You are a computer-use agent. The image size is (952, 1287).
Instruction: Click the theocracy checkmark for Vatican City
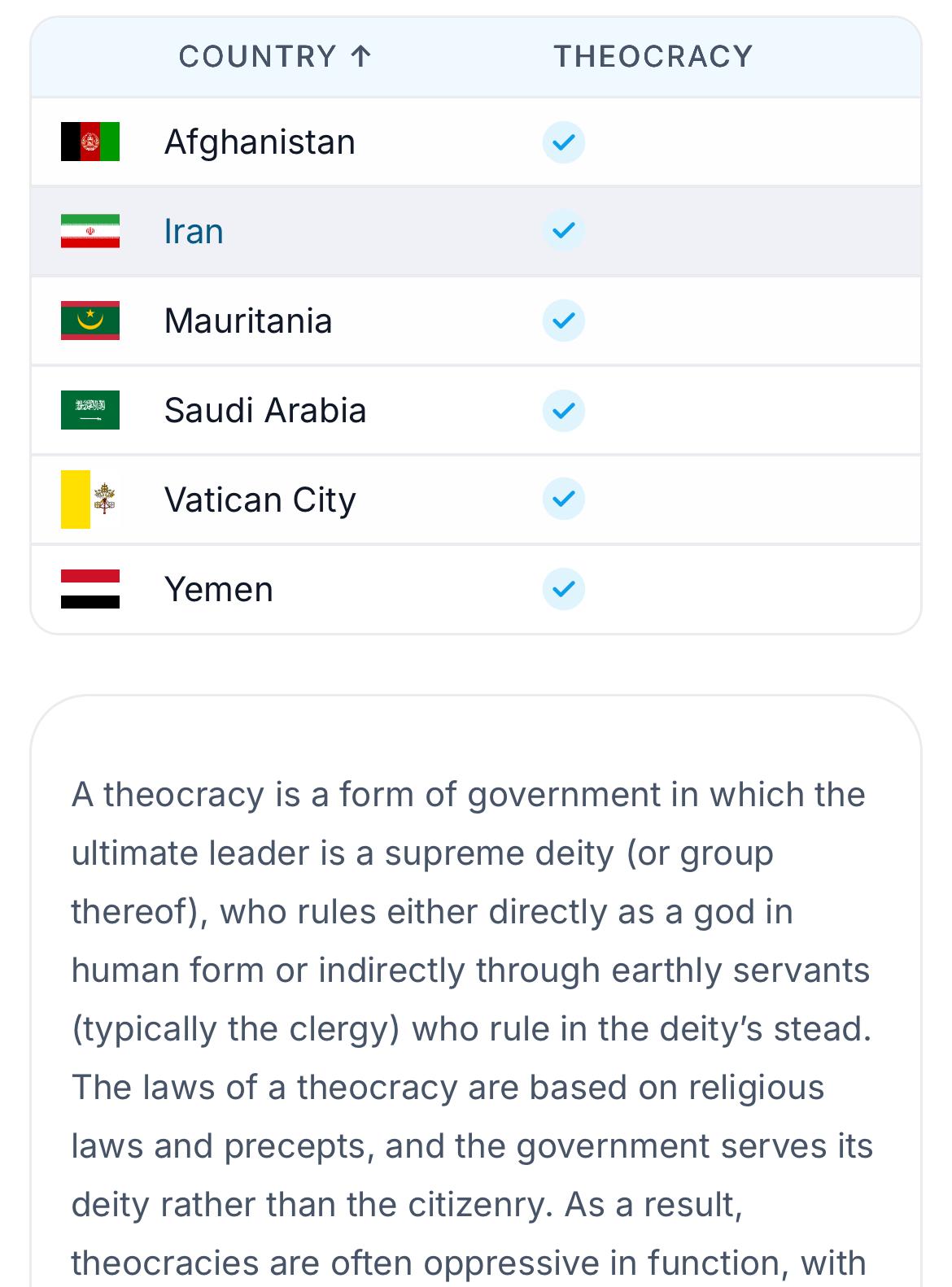pos(564,500)
